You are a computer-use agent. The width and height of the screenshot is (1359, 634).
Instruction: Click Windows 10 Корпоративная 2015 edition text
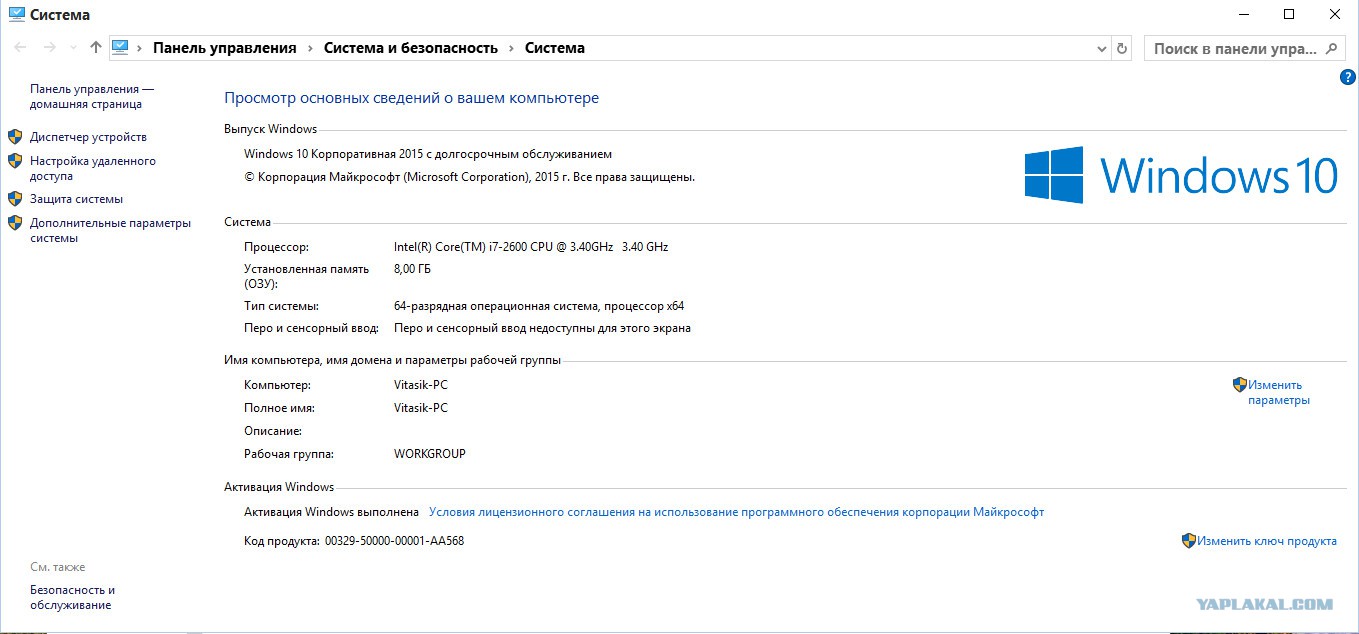[428, 154]
